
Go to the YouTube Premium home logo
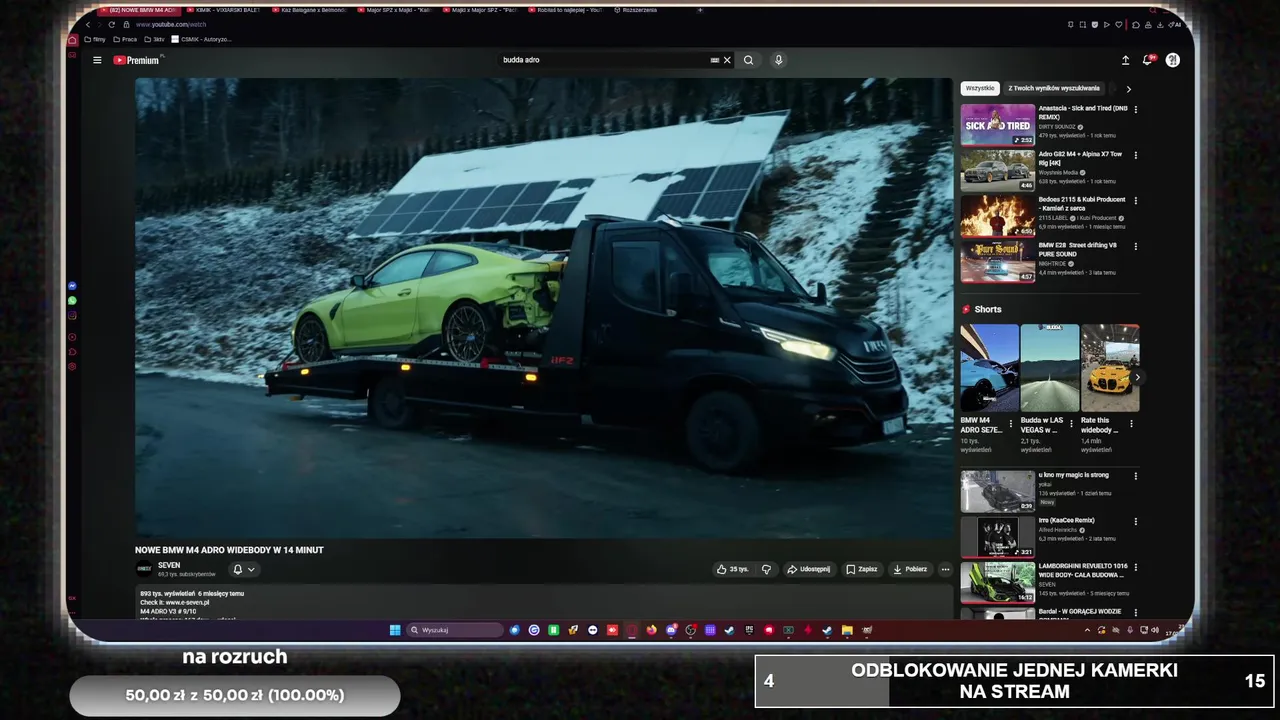[x=136, y=60]
